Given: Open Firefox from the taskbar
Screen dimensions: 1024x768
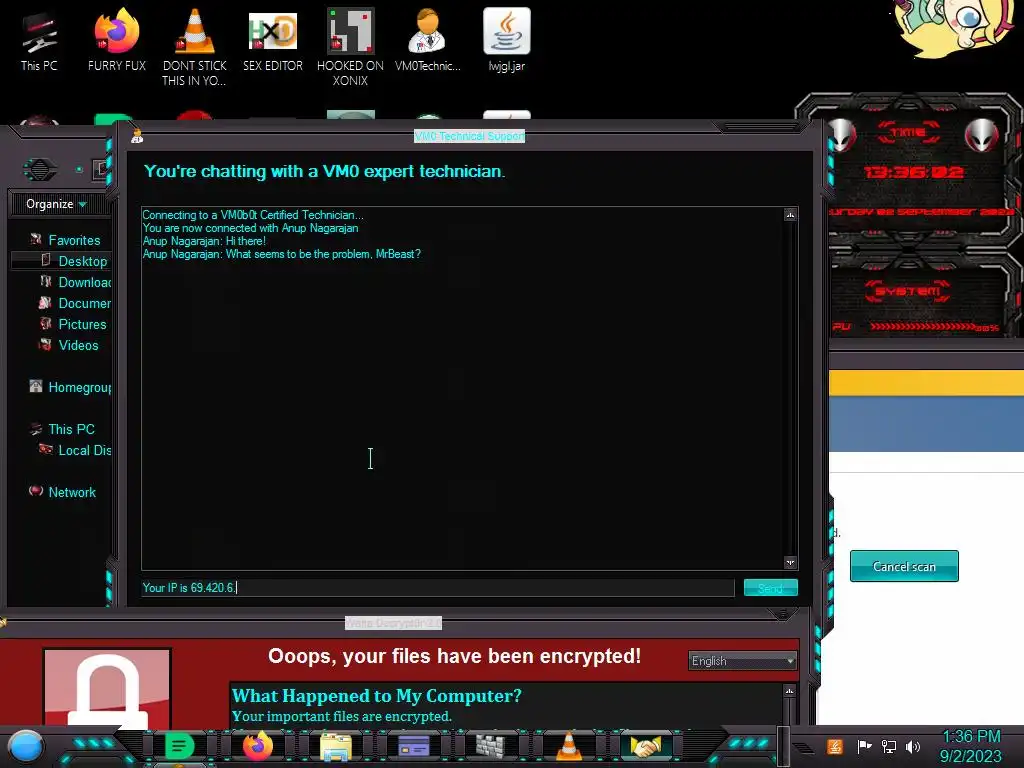Looking at the screenshot, I should click(258, 746).
